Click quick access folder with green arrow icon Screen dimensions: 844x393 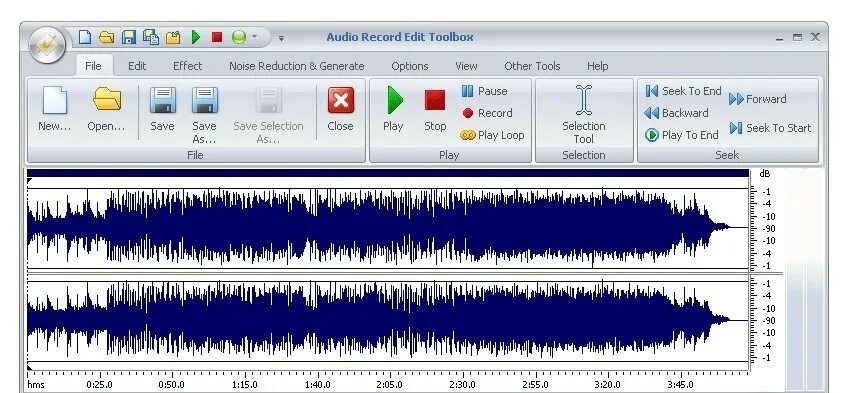coord(173,37)
